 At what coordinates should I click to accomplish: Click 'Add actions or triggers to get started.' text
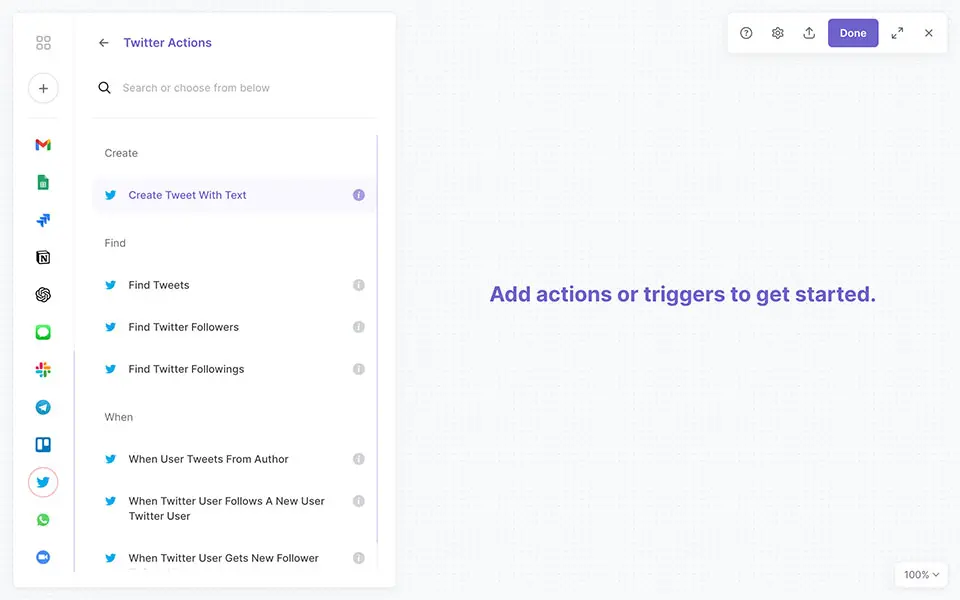pos(683,294)
